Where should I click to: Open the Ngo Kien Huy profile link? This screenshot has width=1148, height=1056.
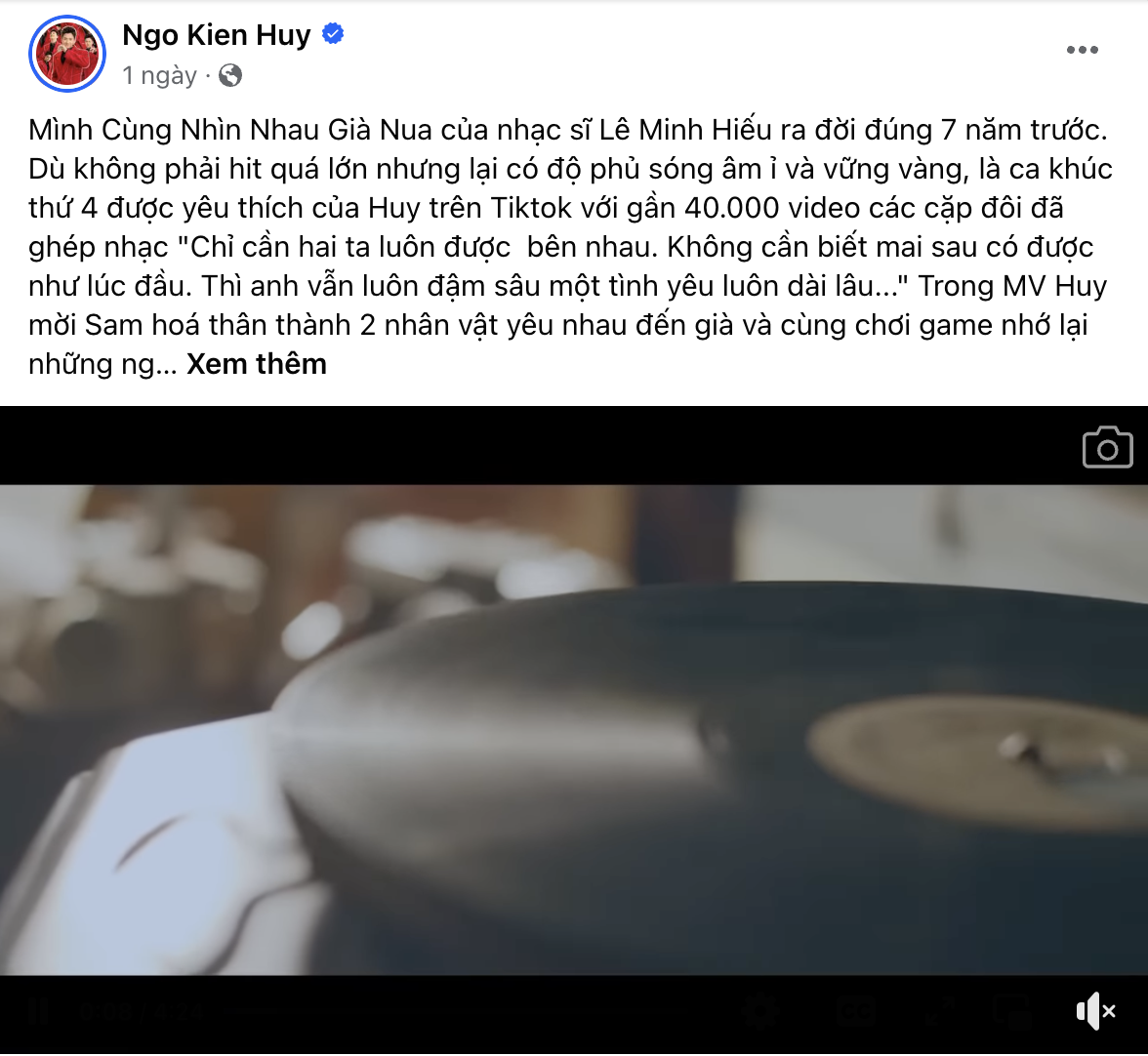click(x=217, y=34)
